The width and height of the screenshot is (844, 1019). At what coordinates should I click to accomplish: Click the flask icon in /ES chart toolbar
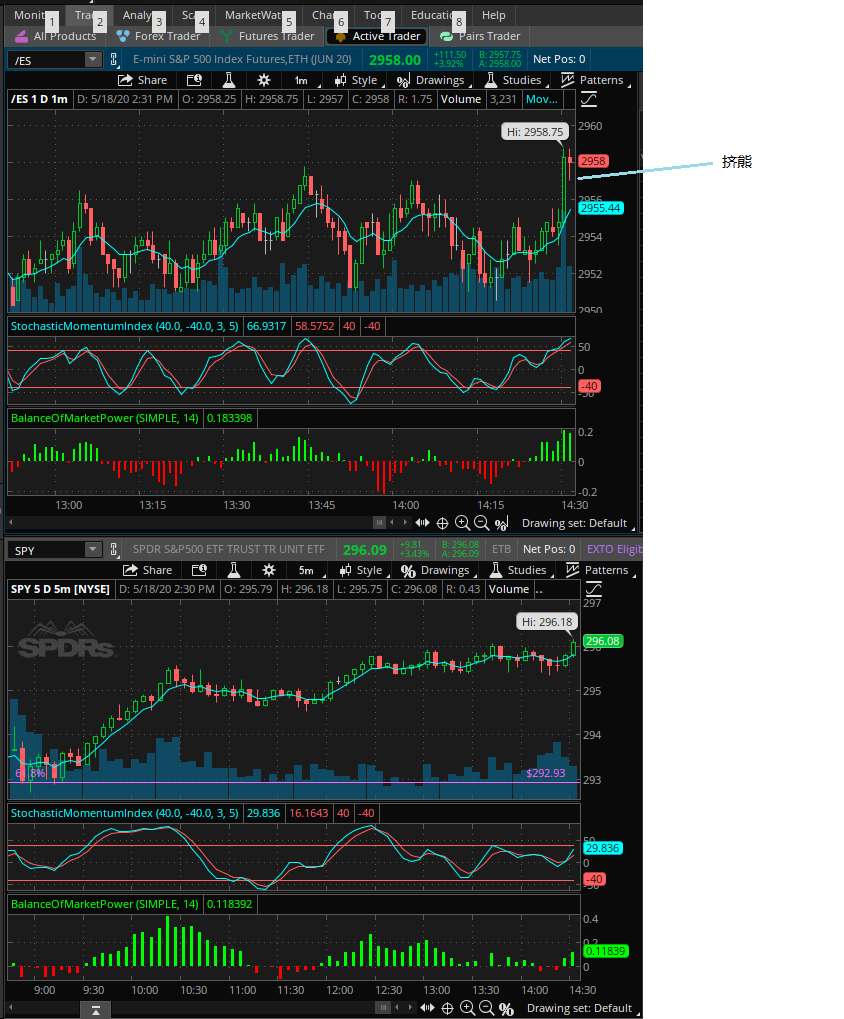(229, 80)
